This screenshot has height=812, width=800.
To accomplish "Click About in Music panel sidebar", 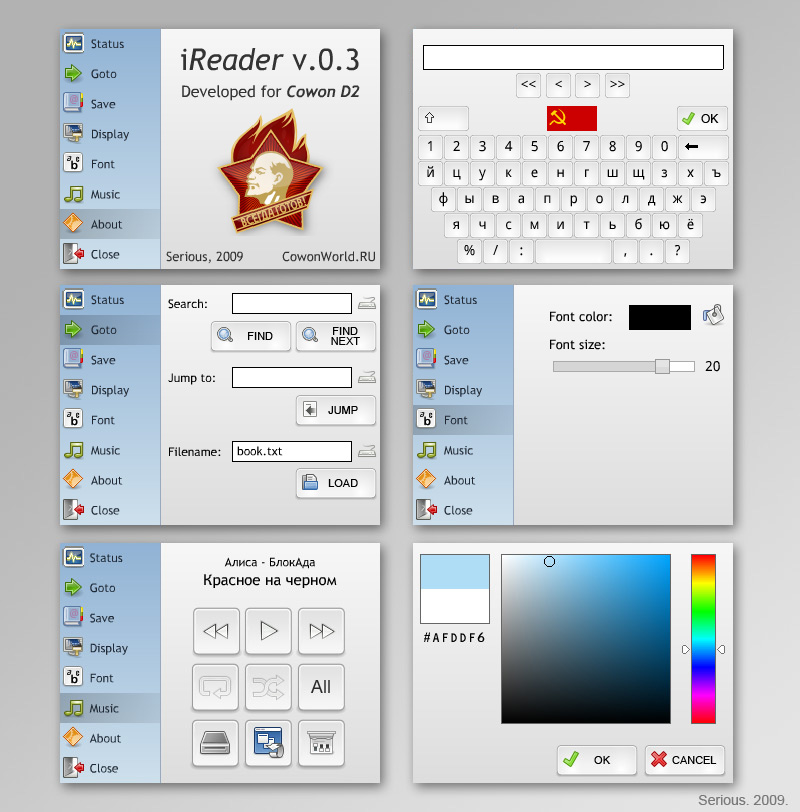I will click(x=110, y=738).
